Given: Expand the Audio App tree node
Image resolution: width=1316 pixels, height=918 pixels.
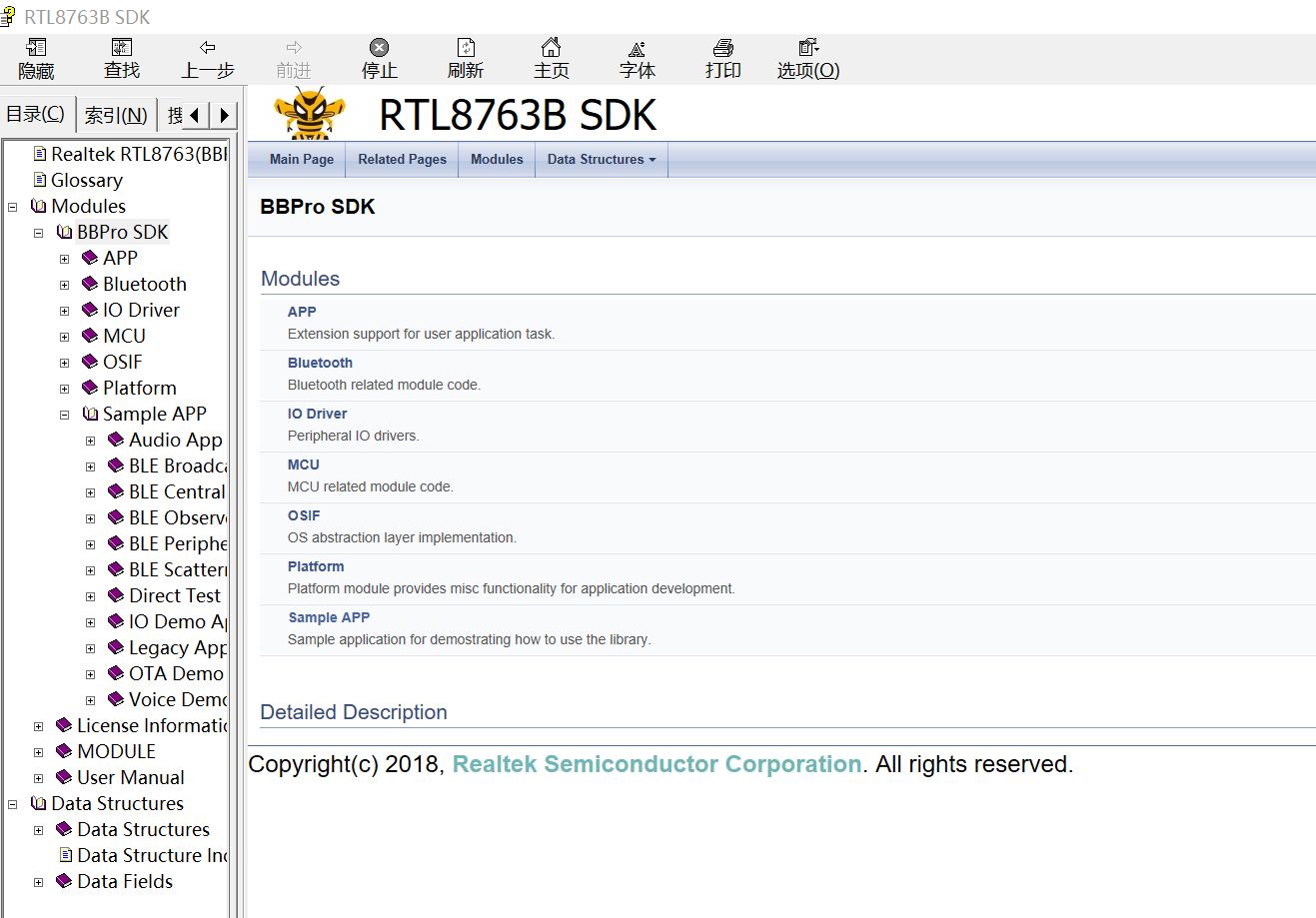Looking at the screenshot, I should pos(91,441).
